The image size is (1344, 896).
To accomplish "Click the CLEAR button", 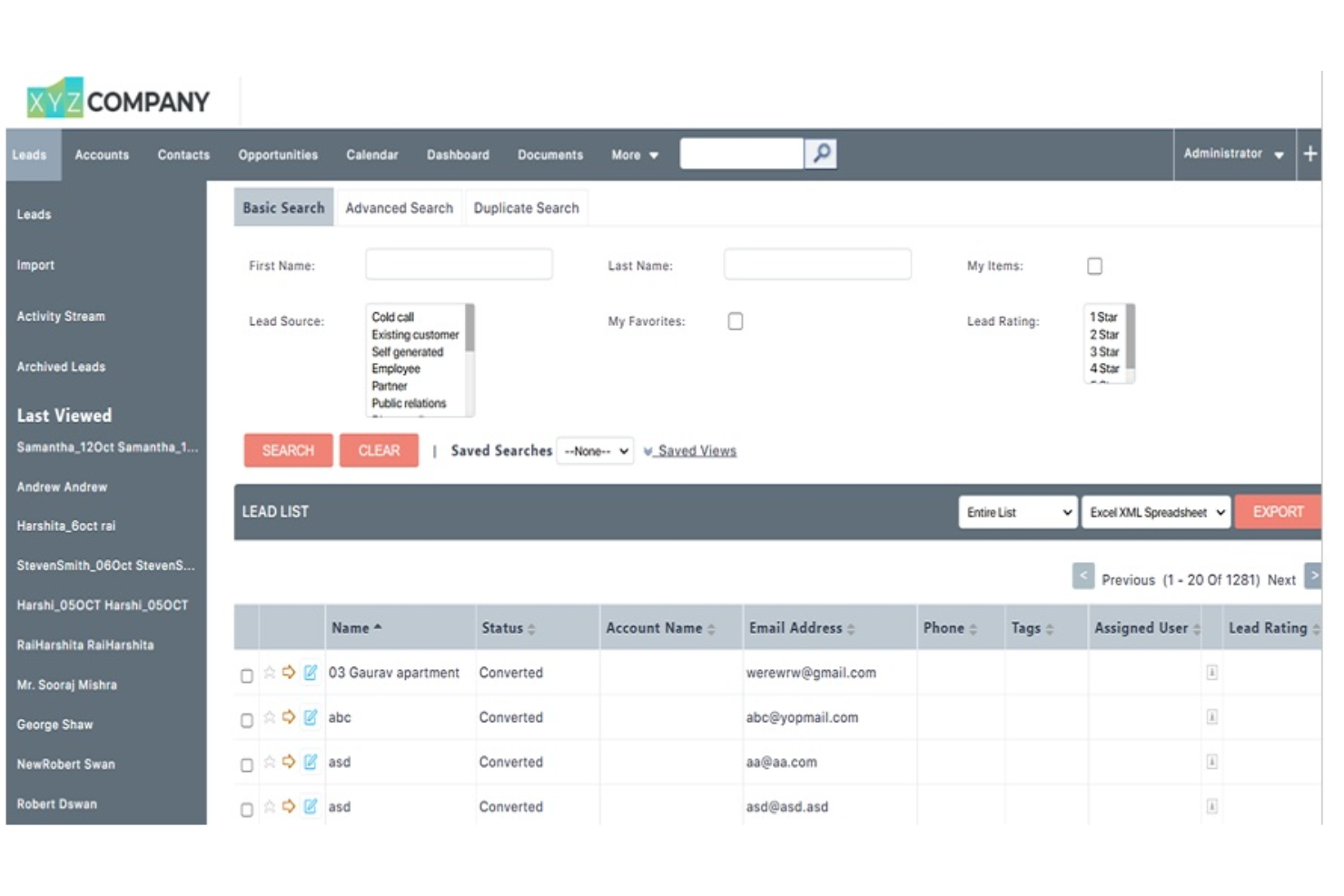I will pyautogui.click(x=379, y=450).
